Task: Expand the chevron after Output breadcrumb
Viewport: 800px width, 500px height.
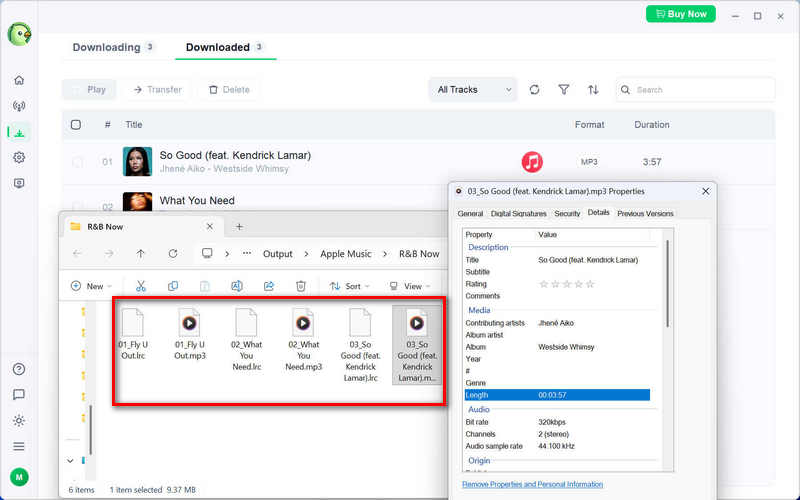Action: [x=306, y=254]
